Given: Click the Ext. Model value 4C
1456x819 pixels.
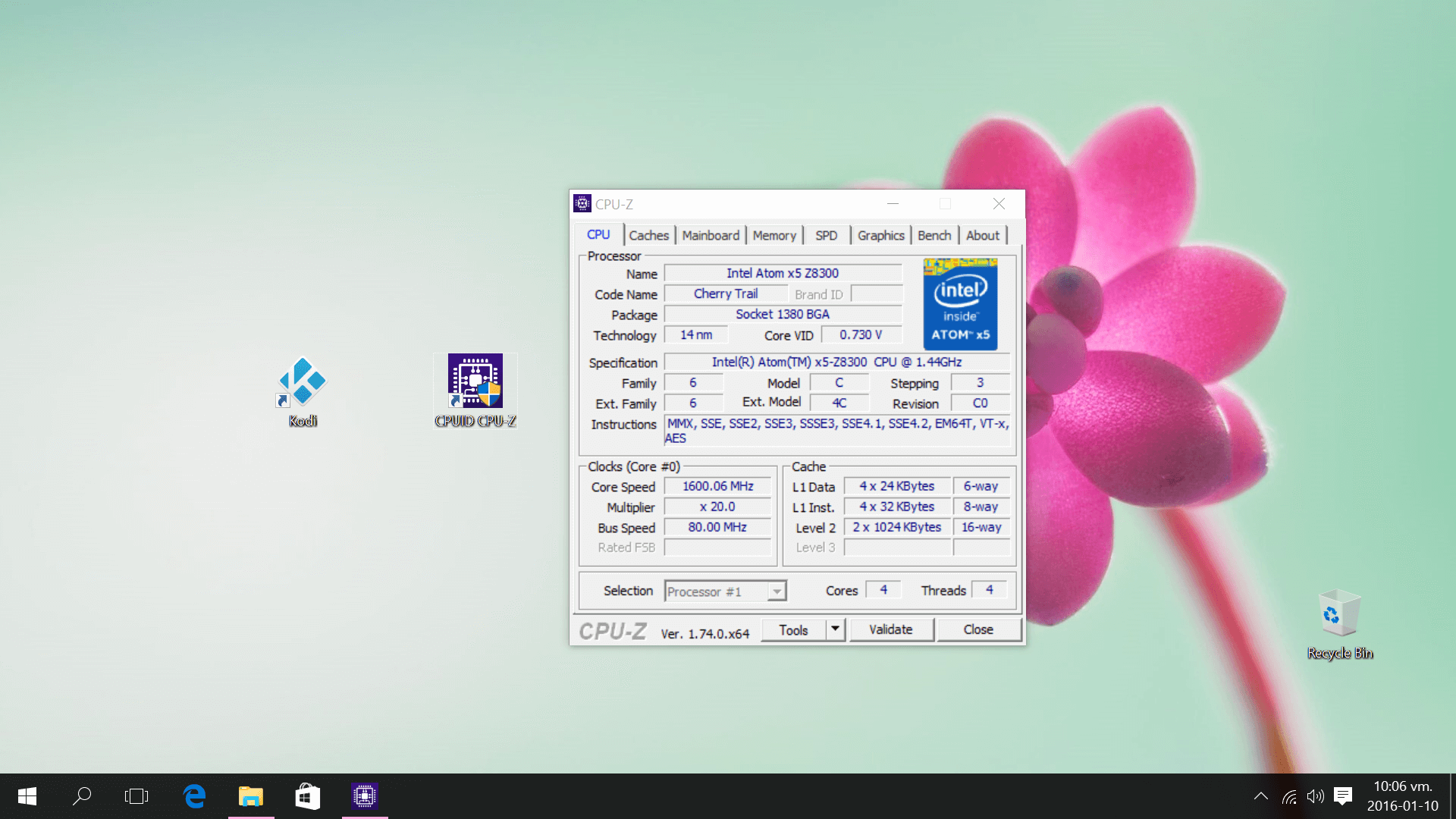Looking at the screenshot, I should coord(839,403).
